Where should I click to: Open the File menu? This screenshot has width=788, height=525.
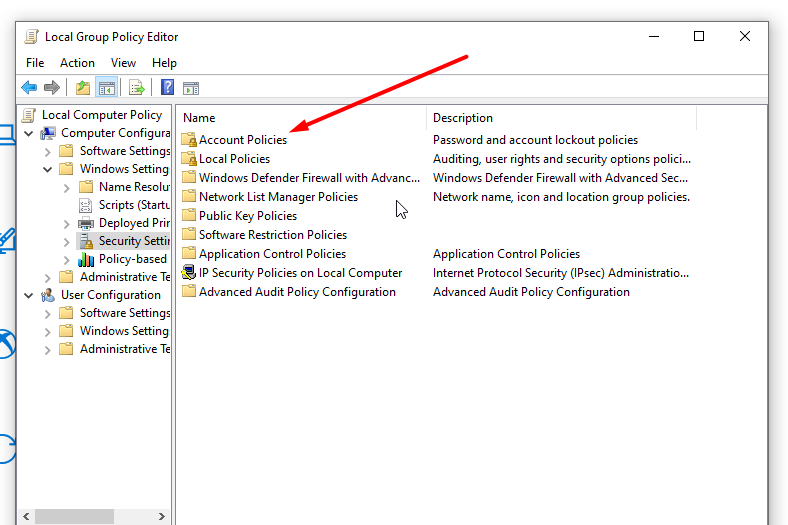click(x=35, y=63)
